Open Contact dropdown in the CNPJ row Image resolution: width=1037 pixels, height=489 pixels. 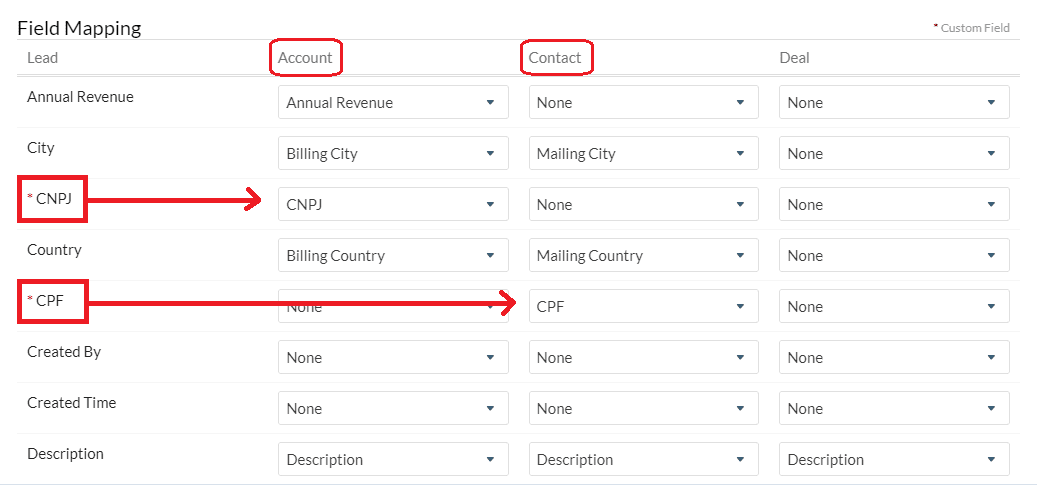pyautogui.click(x=643, y=204)
